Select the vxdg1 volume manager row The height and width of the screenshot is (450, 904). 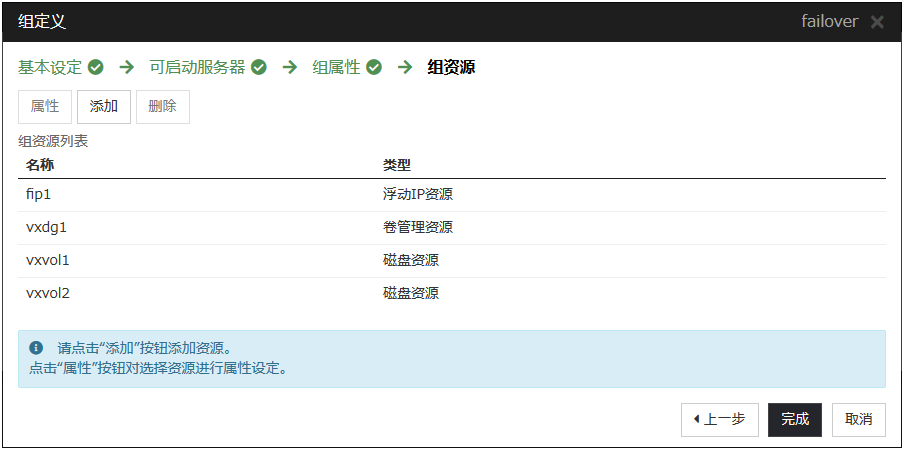coord(451,227)
